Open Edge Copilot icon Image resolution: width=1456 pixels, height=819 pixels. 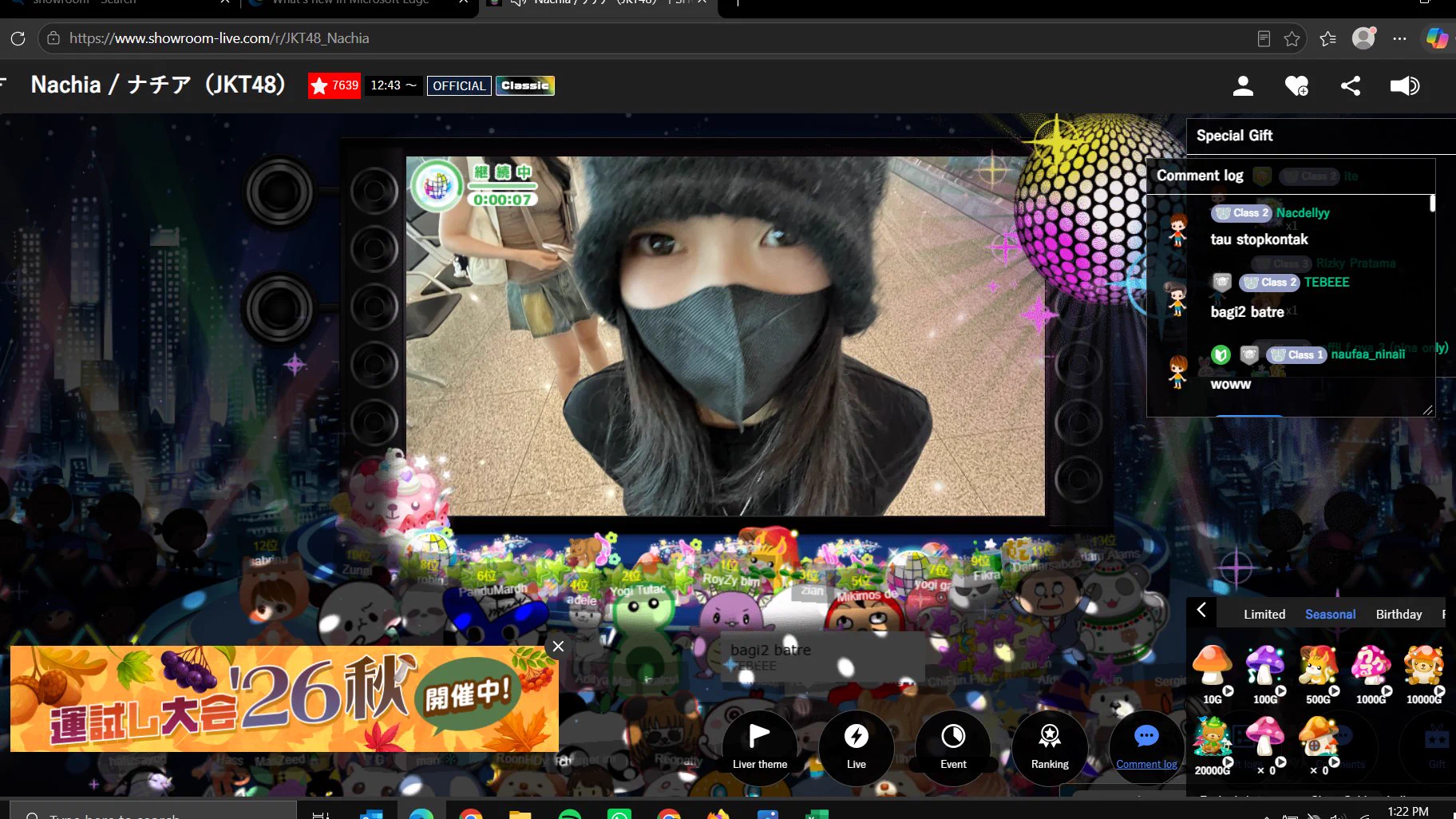1437,38
